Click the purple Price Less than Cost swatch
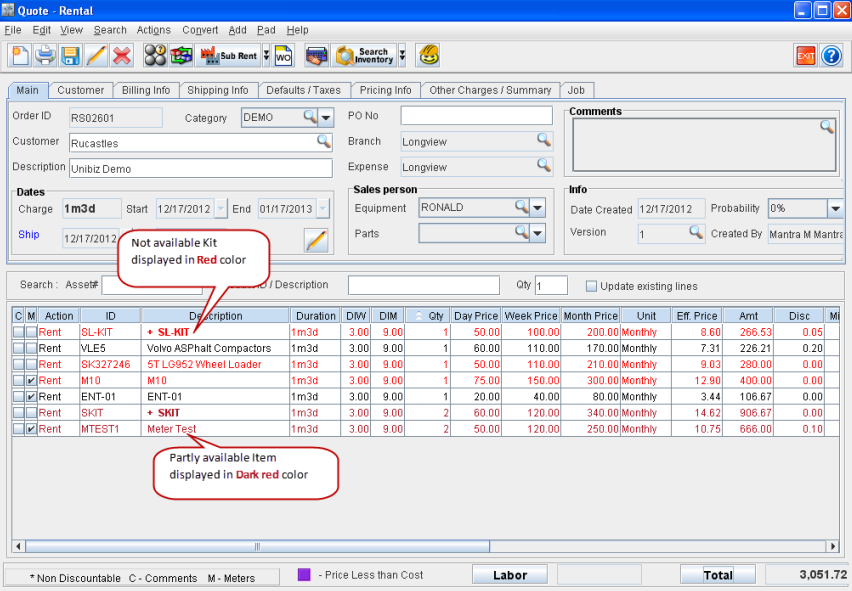 [304, 574]
